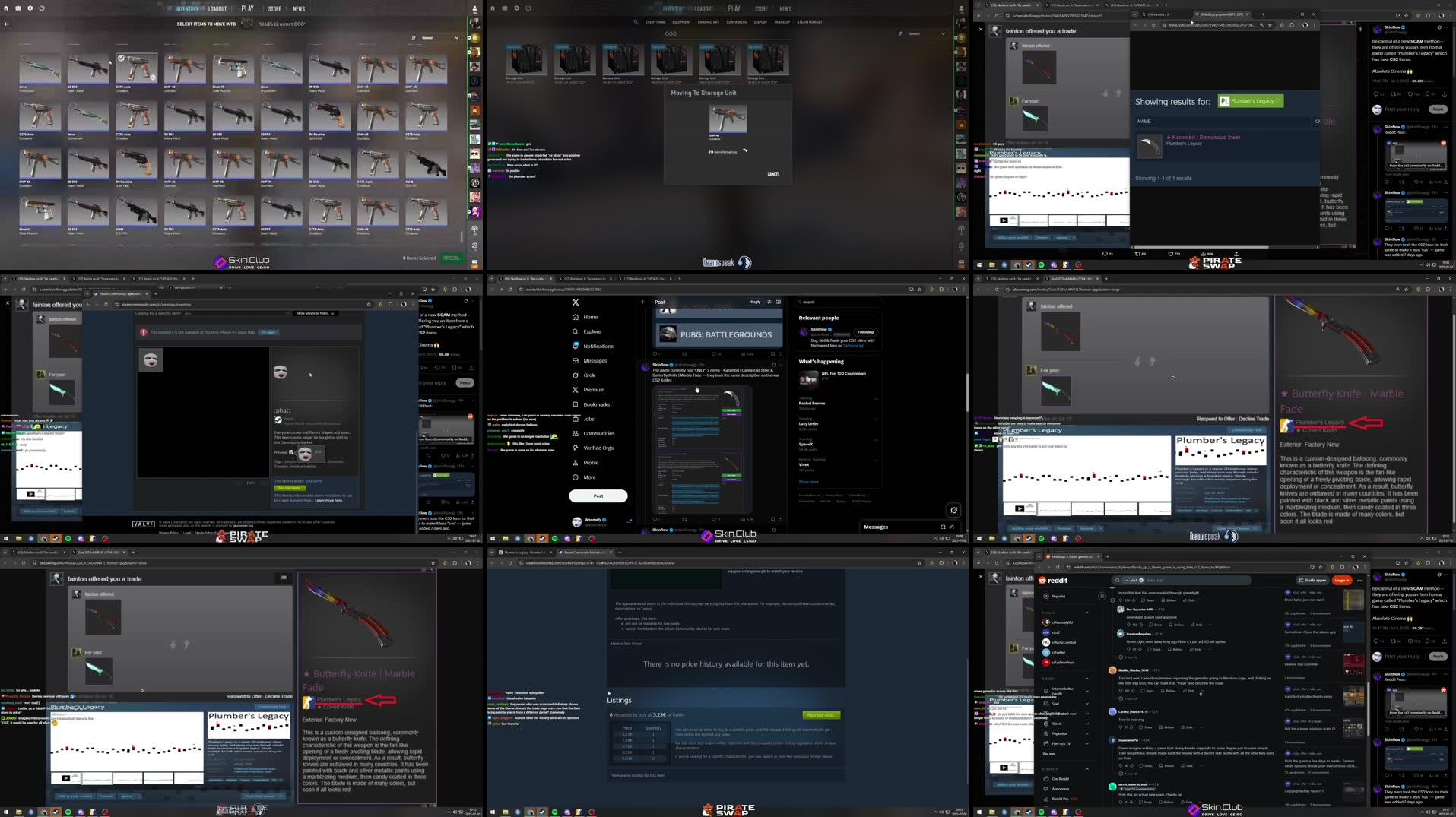Focus the X Search field
Viewport: 1456px width, 817px height.
tap(839, 302)
